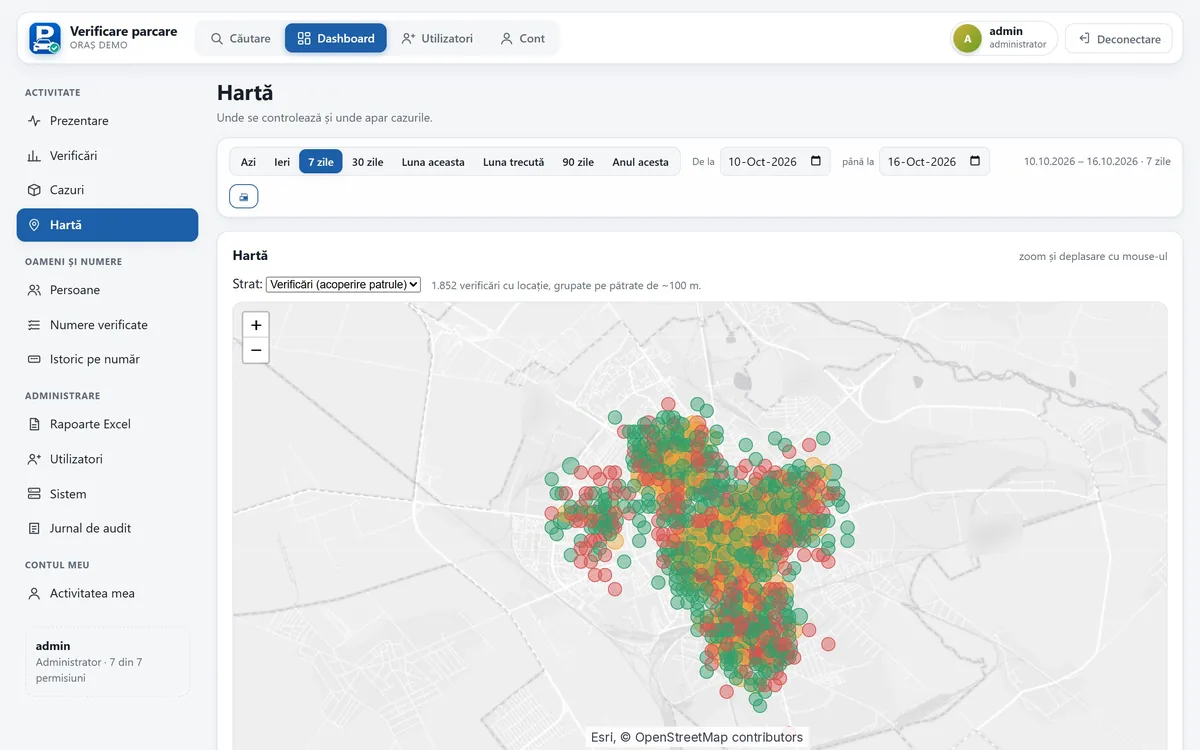
Task: Select the Luna aceasta date range
Action: [x=433, y=162]
